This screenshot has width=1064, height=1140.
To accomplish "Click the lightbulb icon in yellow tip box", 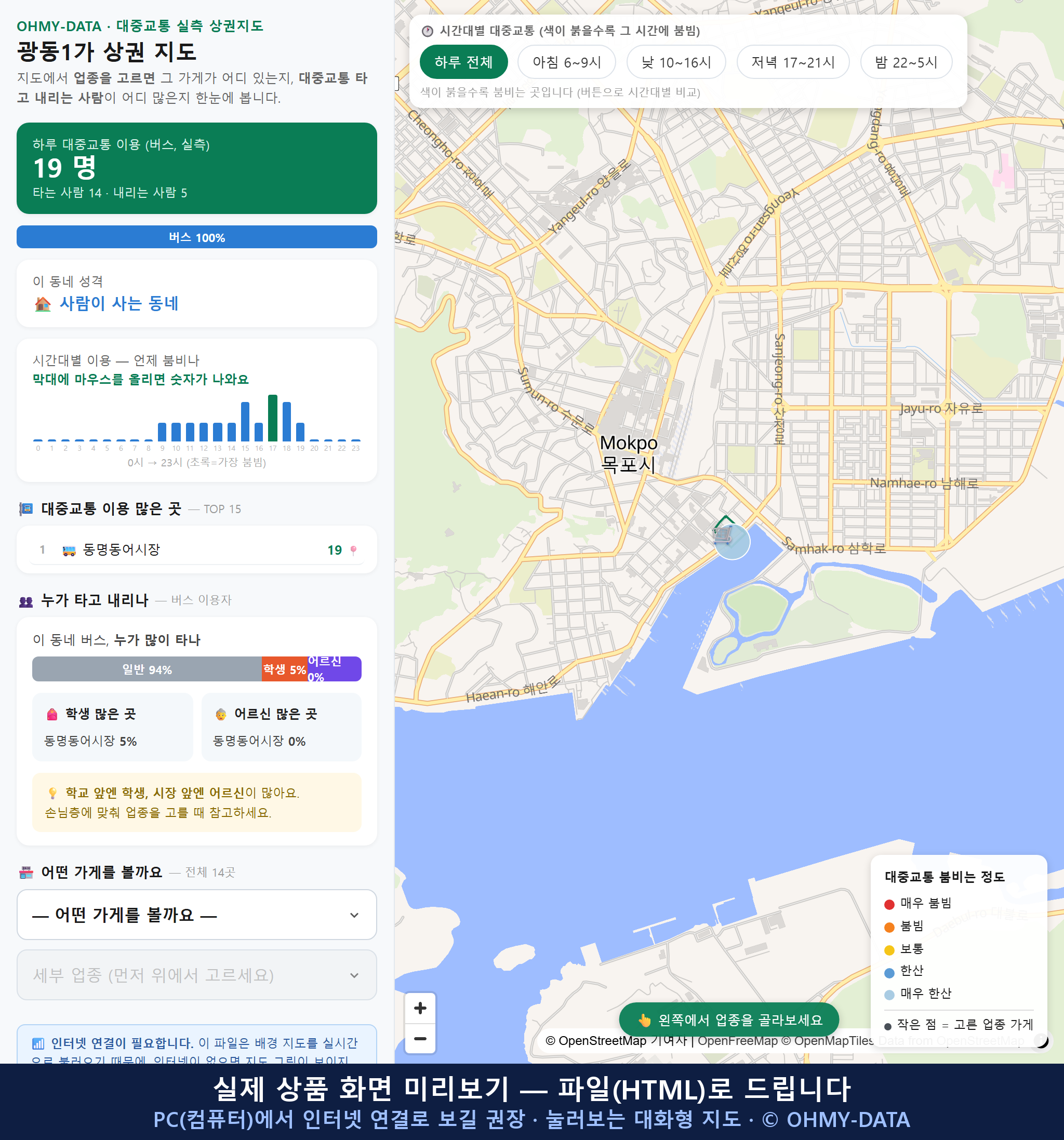I will coord(52,793).
